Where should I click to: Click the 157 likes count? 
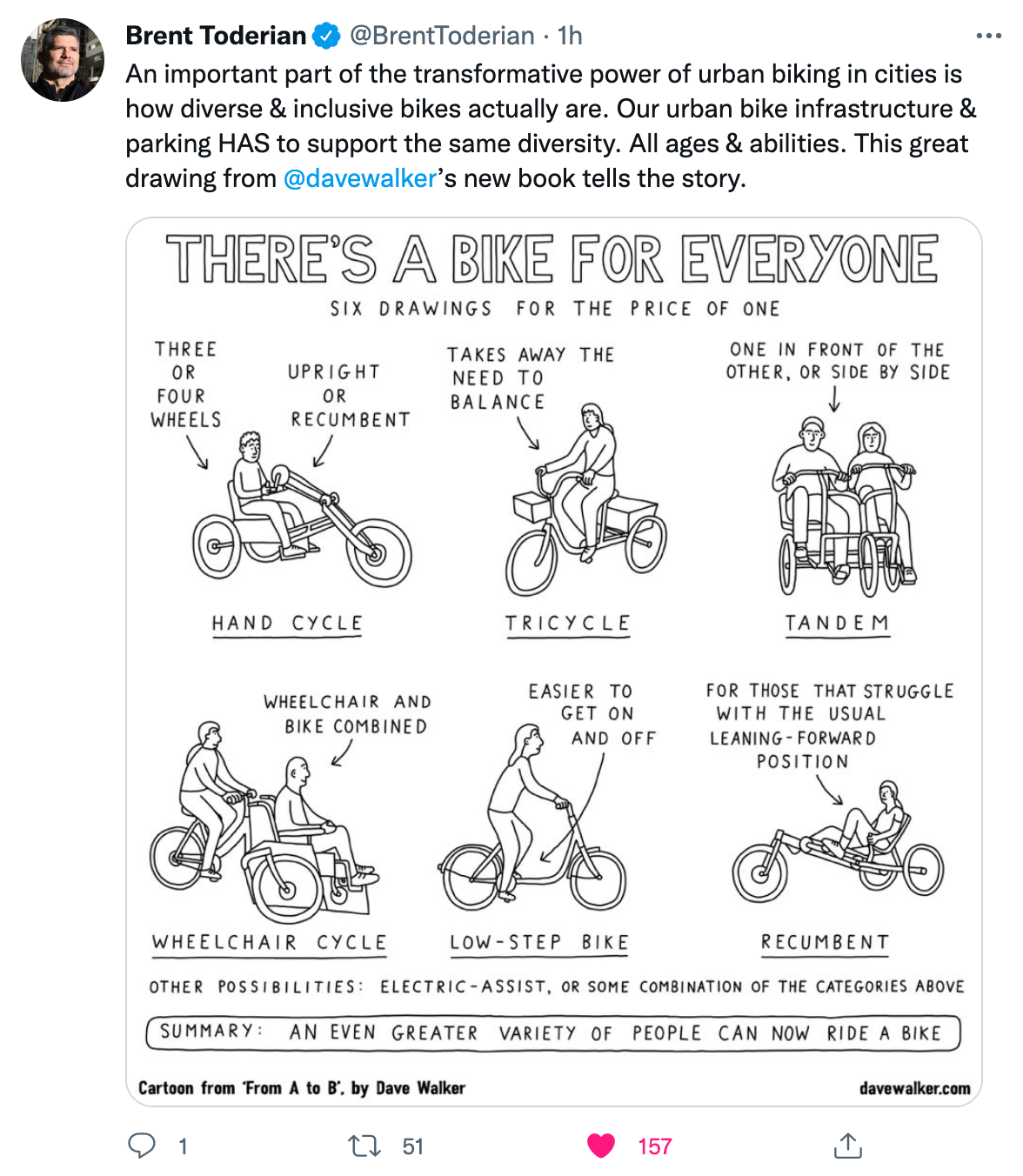pyautogui.click(x=654, y=1146)
